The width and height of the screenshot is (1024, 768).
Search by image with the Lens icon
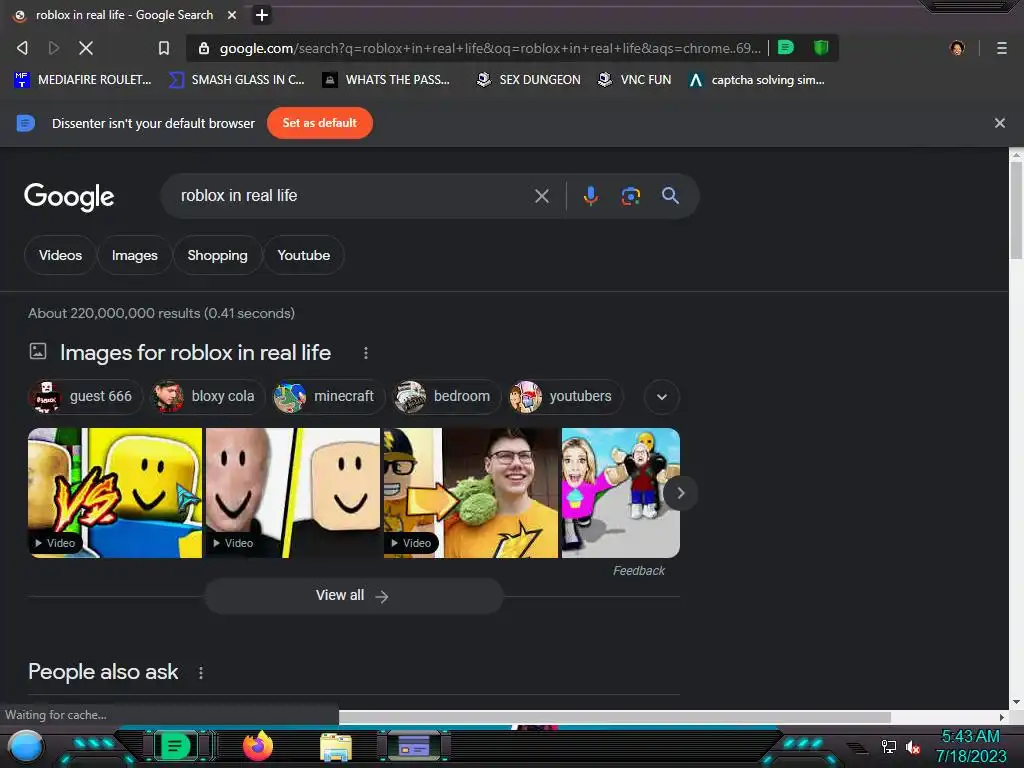630,196
